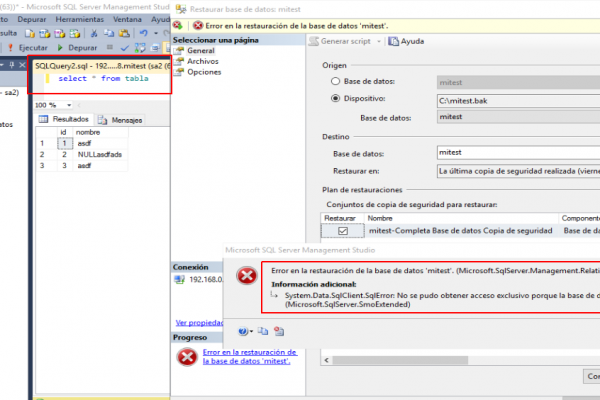Click the Restaurar en última copia field
Image resolution: width=600 pixels, height=400 pixels.
click(x=518, y=171)
